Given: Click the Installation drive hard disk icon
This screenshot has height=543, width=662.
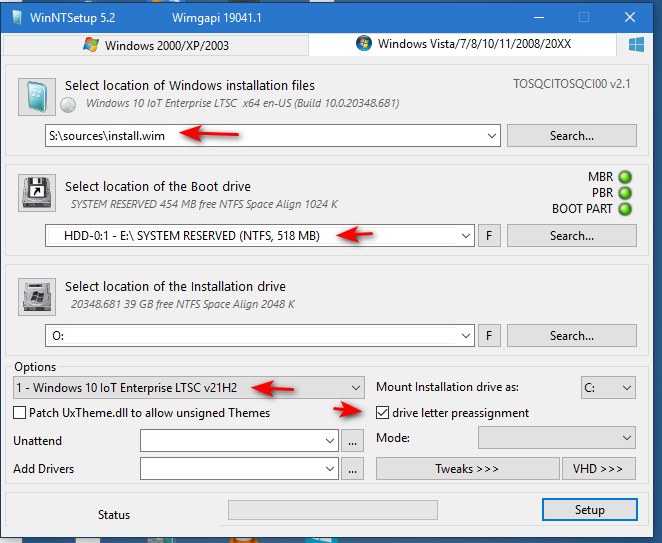Looking at the screenshot, I should pyautogui.click(x=37, y=297).
